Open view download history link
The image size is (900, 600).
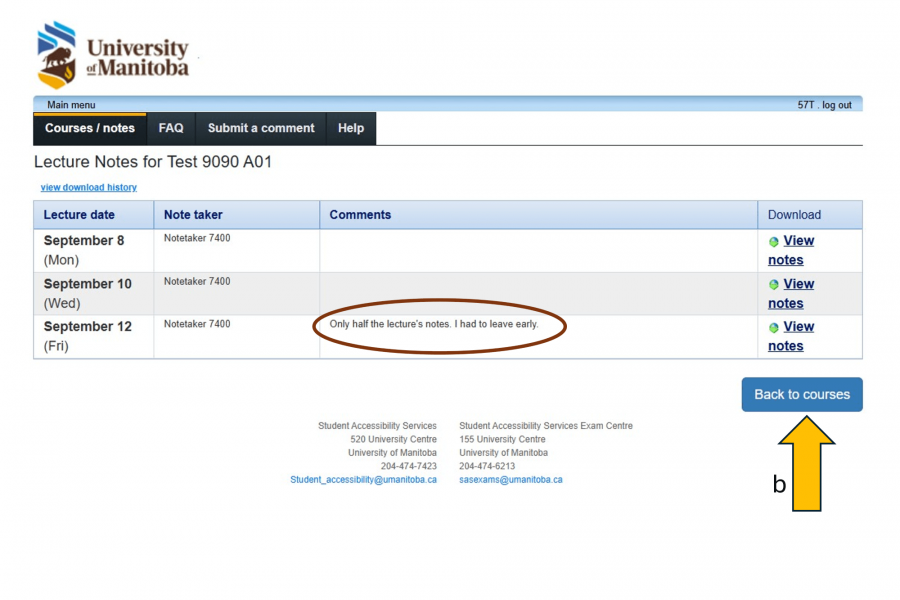pyautogui.click(x=89, y=187)
